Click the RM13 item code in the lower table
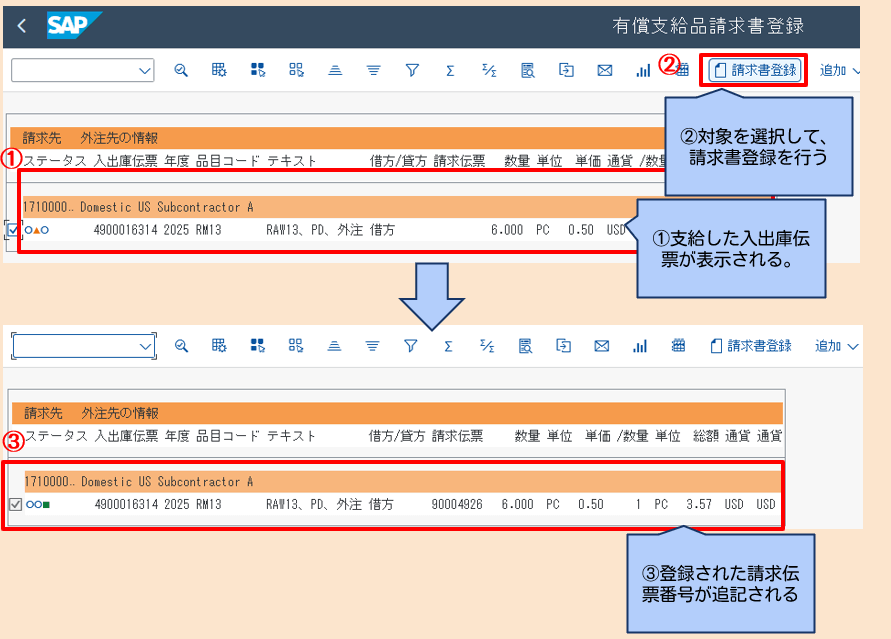The width and height of the screenshot is (891, 639). 209,504
